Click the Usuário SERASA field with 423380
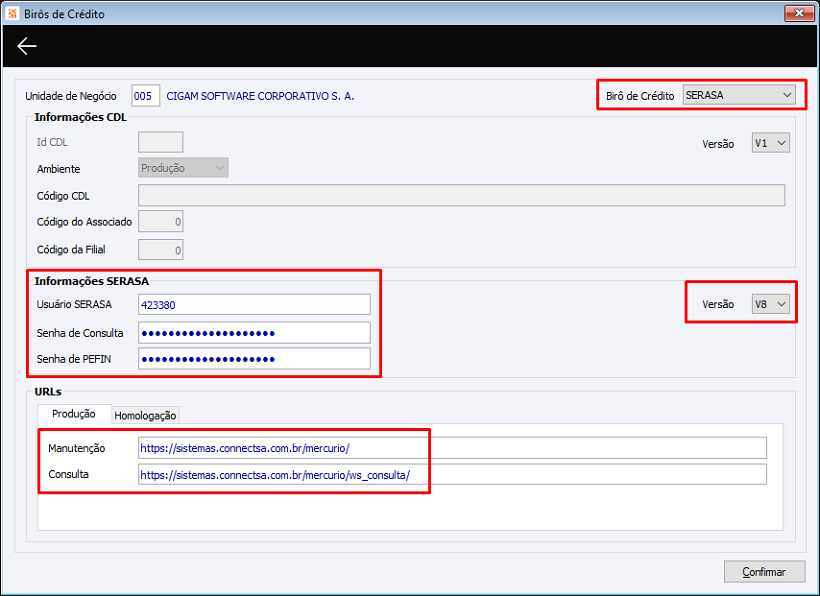The width and height of the screenshot is (820, 596). point(254,305)
